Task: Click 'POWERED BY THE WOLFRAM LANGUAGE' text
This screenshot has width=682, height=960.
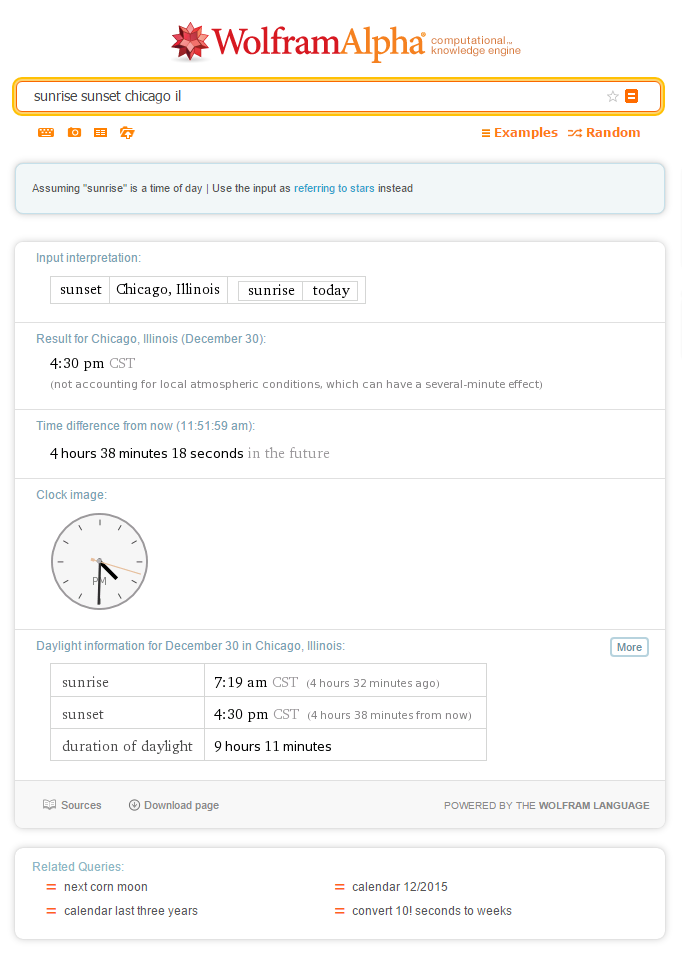Action: [x=547, y=806]
